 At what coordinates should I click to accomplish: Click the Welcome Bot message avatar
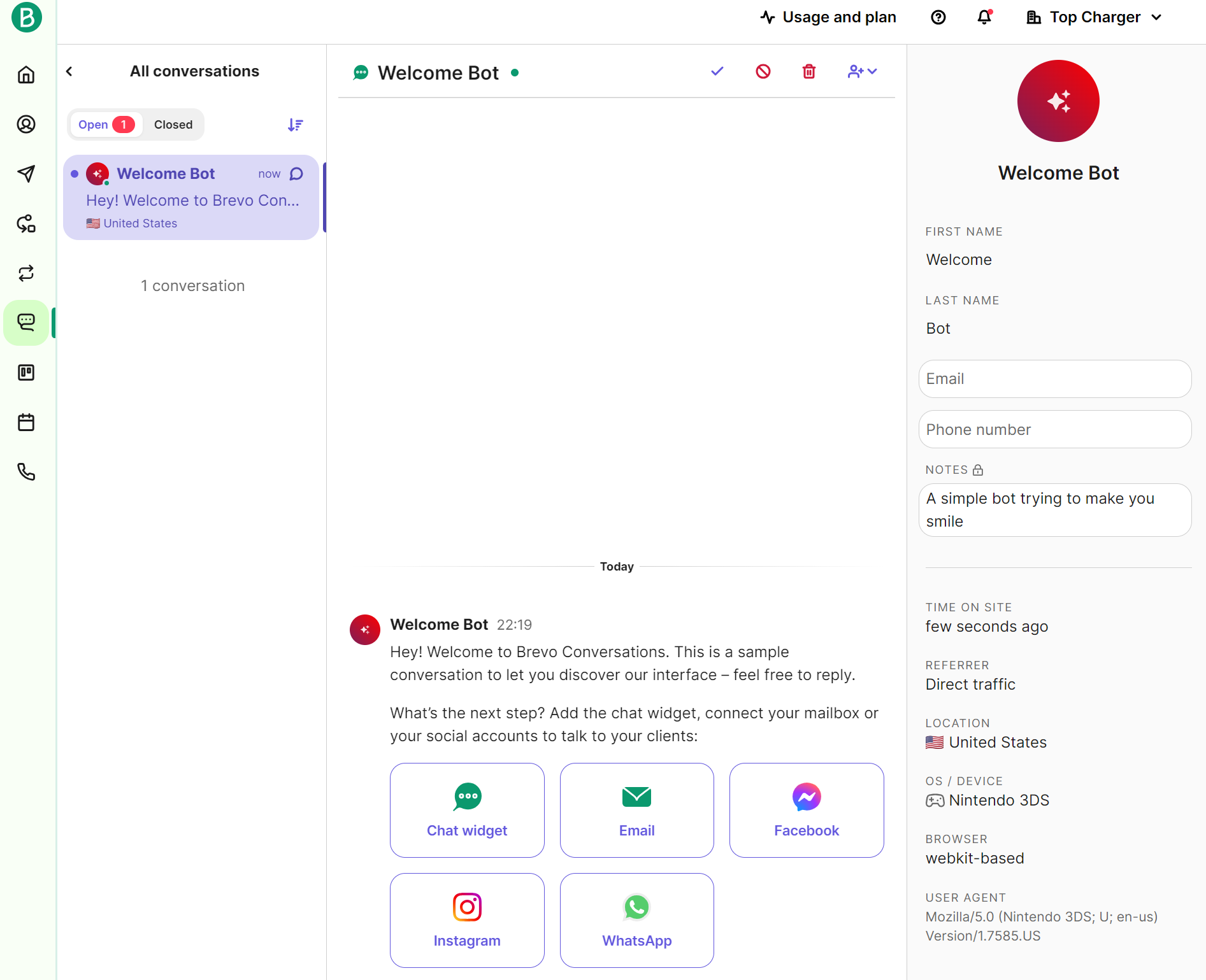point(365,630)
